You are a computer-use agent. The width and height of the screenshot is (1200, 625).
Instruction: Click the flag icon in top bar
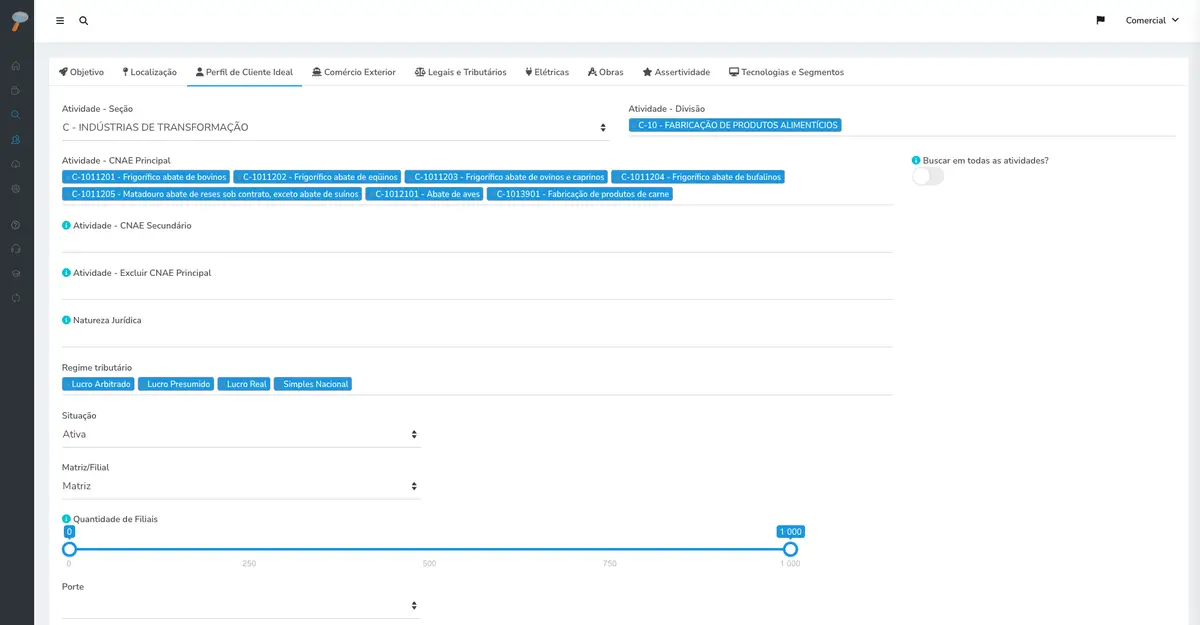[1100, 20]
